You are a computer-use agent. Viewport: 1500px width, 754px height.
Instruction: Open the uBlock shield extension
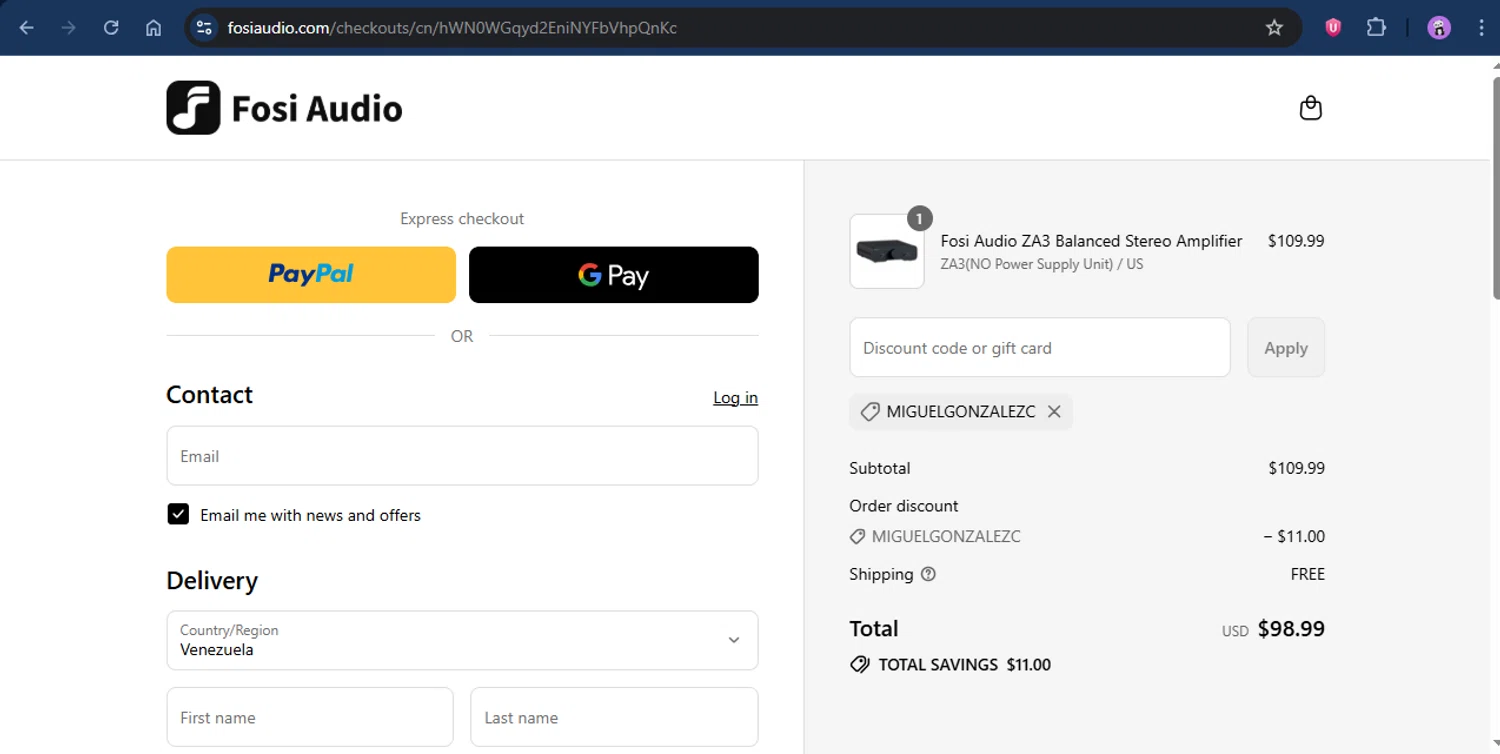pos(1333,28)
